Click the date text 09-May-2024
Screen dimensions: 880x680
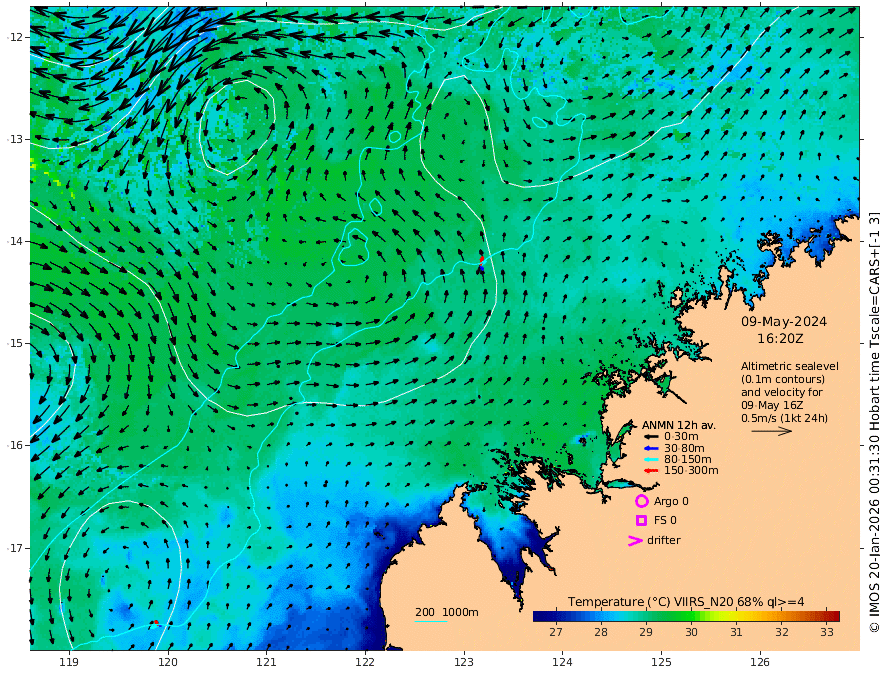click(x=784, y=322)
